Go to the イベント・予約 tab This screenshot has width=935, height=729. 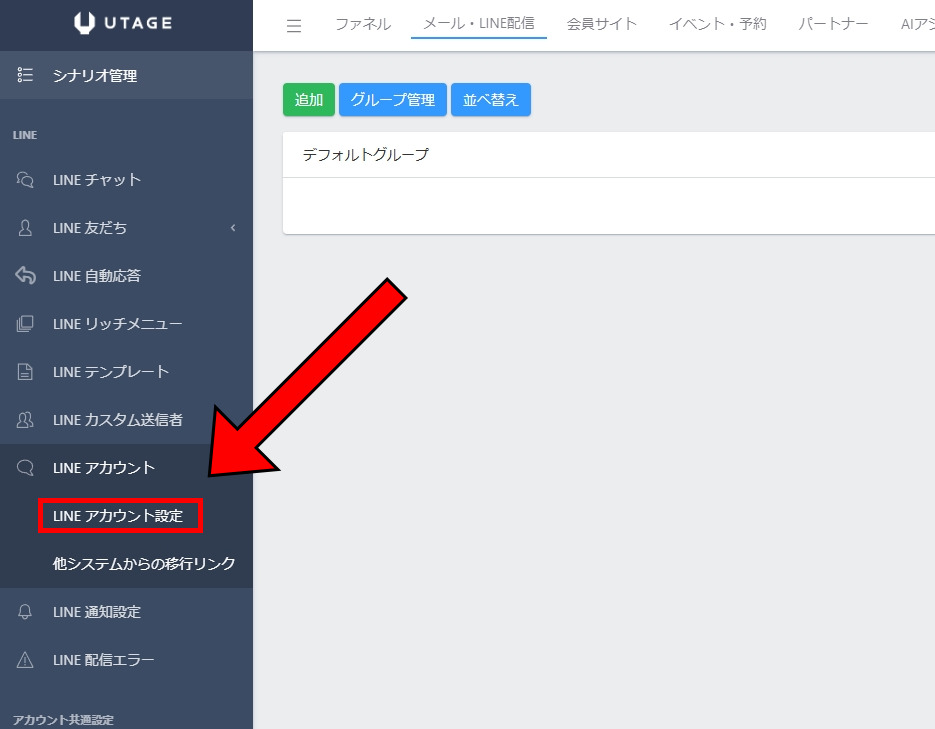[x=717, y=24]
